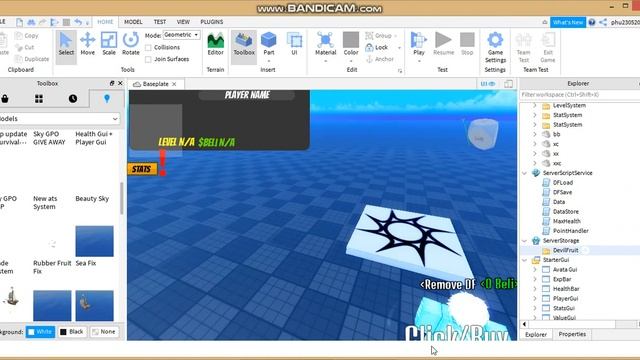Click the Copy button
Screen dimensions: 640x360
(x=27, y=36)
